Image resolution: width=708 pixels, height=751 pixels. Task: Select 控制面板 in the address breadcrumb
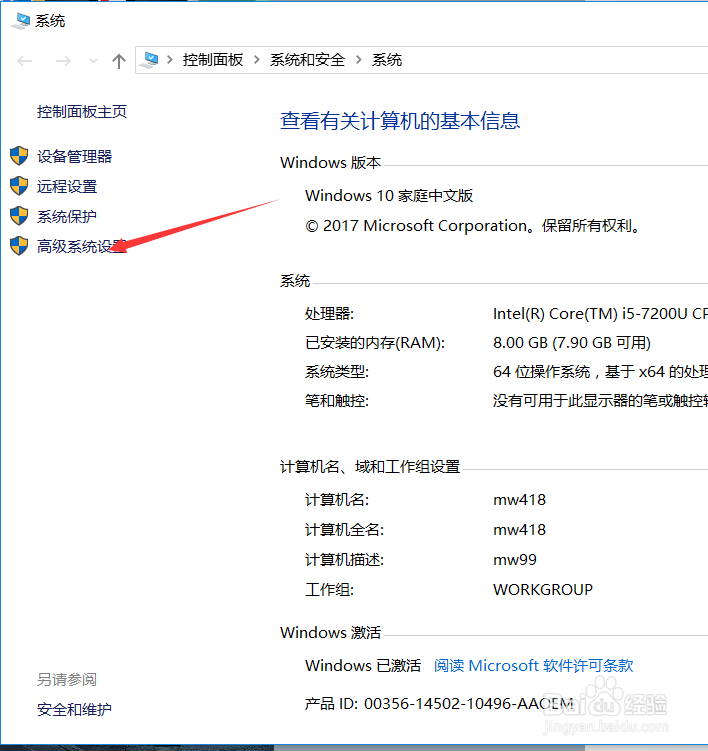213,60
